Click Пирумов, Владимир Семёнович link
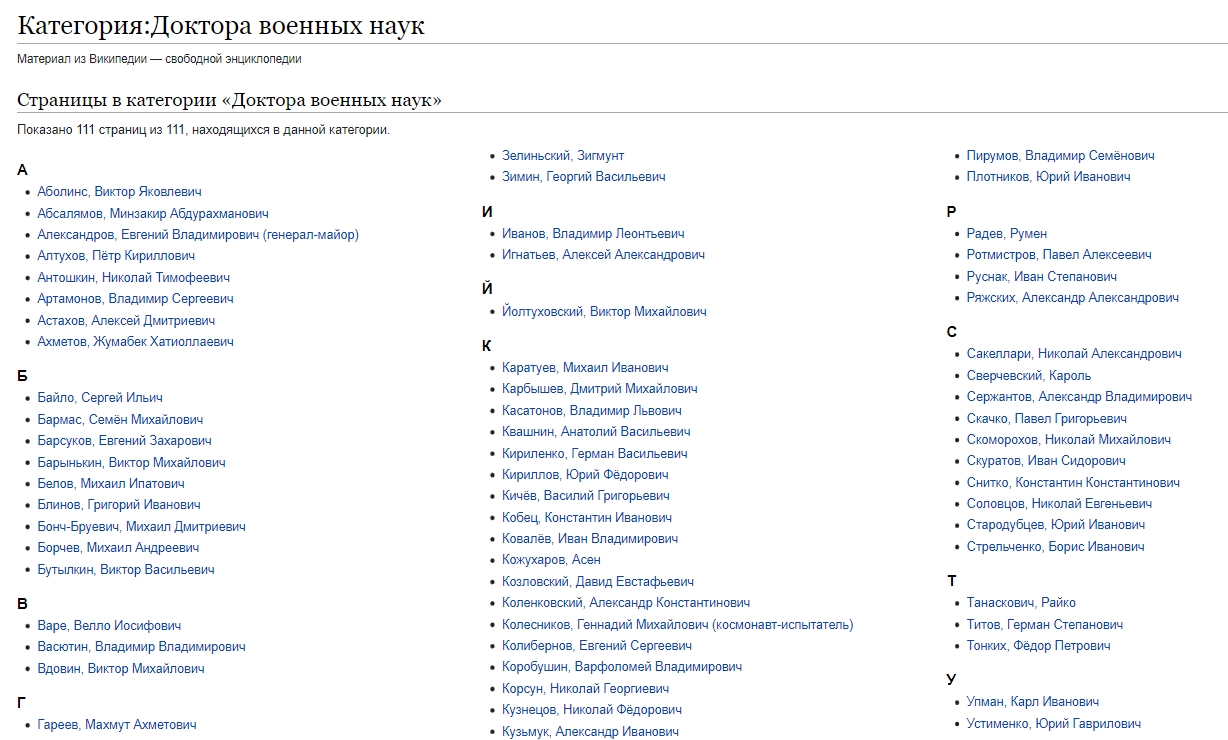This screenshot has height=740, width=1228. pos(1060,156)
